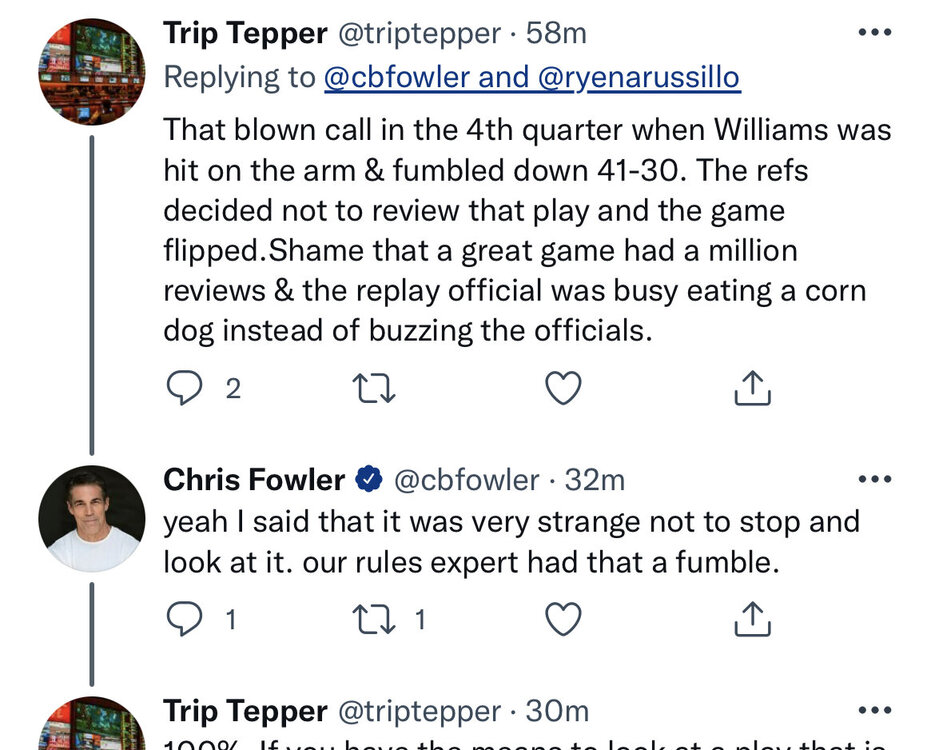Click the Chris Fowler display name
The width and height of the screenshot is (935, 750).
click(x=254, y=480)
